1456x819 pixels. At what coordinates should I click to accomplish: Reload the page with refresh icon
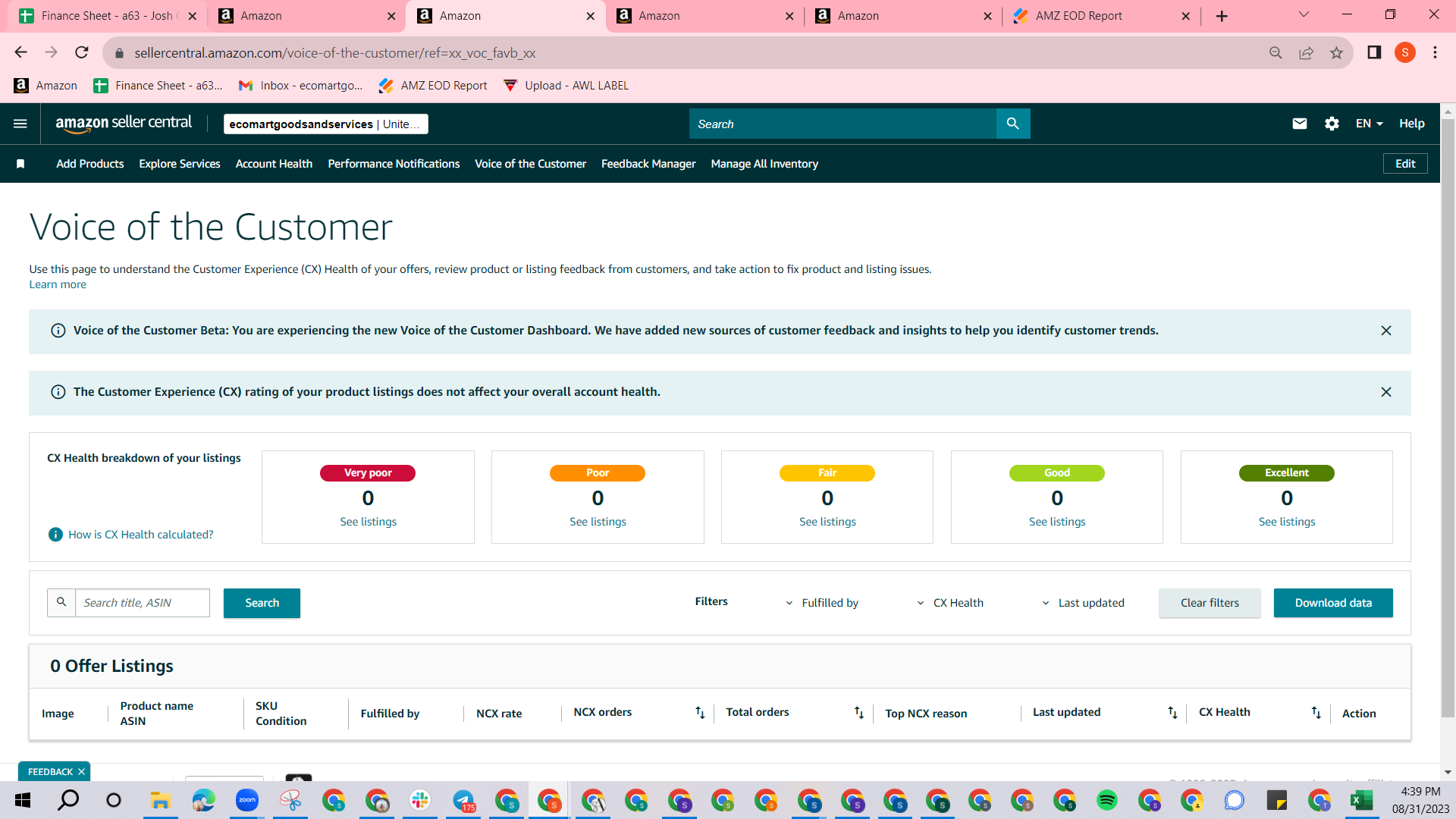[x=82, y=52]
